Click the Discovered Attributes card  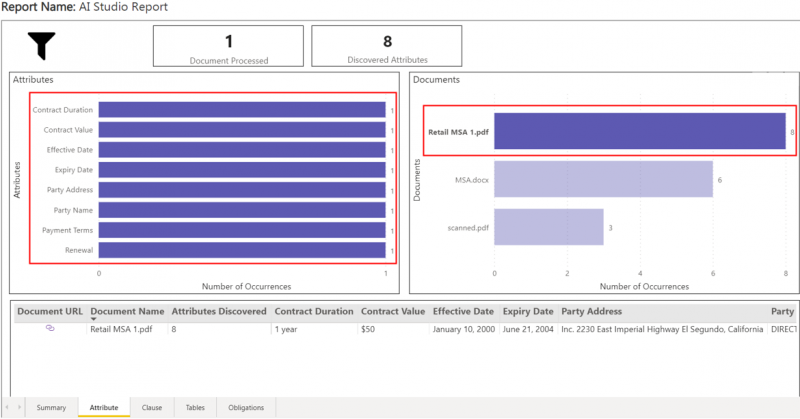386,46
